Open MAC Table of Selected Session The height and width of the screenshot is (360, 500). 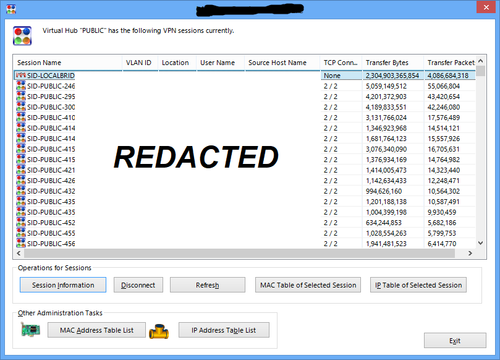click(x=308, y=285)
